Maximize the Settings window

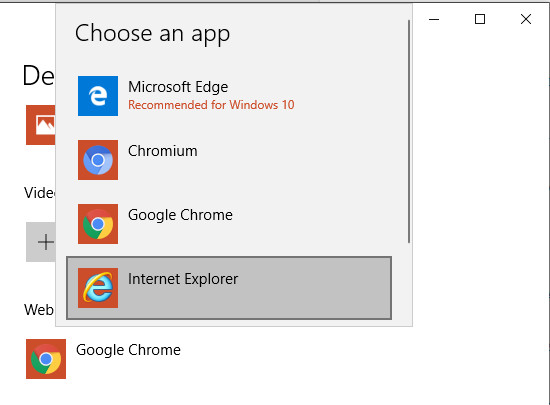coord(480,19)
